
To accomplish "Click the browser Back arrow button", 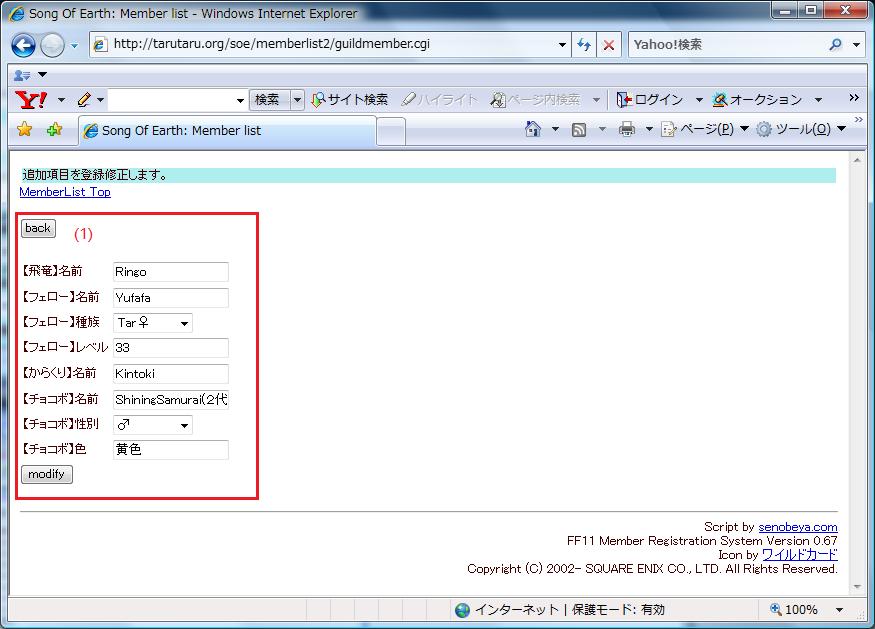I will click(x=24, y=45).
